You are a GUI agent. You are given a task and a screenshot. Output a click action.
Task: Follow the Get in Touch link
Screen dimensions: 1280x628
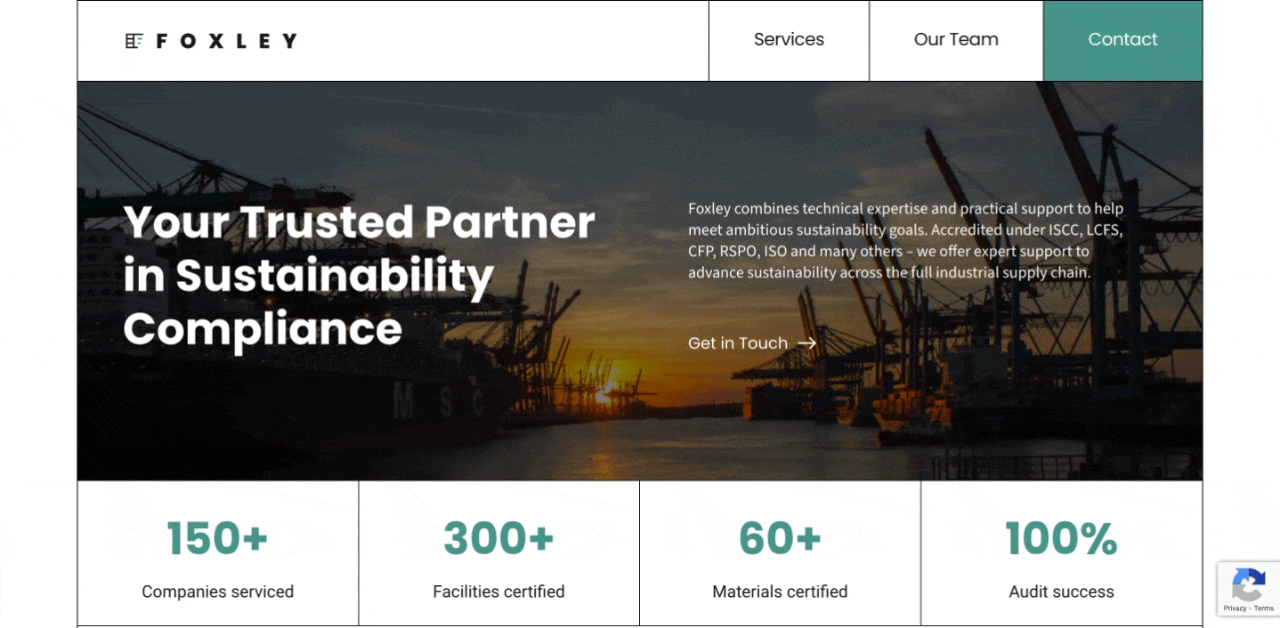[x=738, y=343]
